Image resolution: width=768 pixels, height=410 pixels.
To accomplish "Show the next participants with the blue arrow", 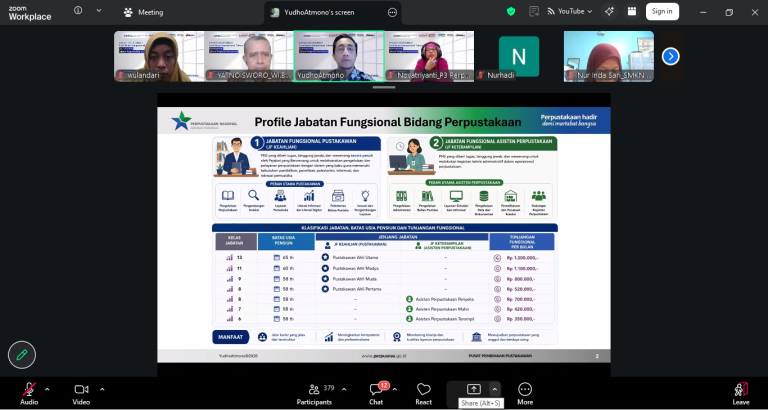I will tap(671, 57).
